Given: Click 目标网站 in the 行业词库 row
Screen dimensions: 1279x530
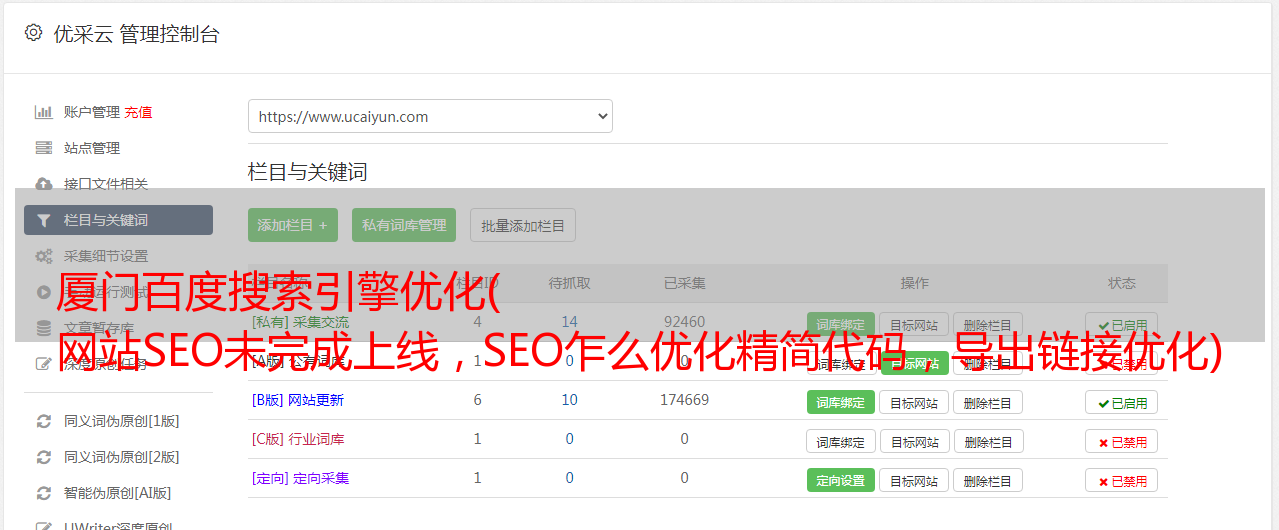Looking at the screenshot, I should pos(914,441).
